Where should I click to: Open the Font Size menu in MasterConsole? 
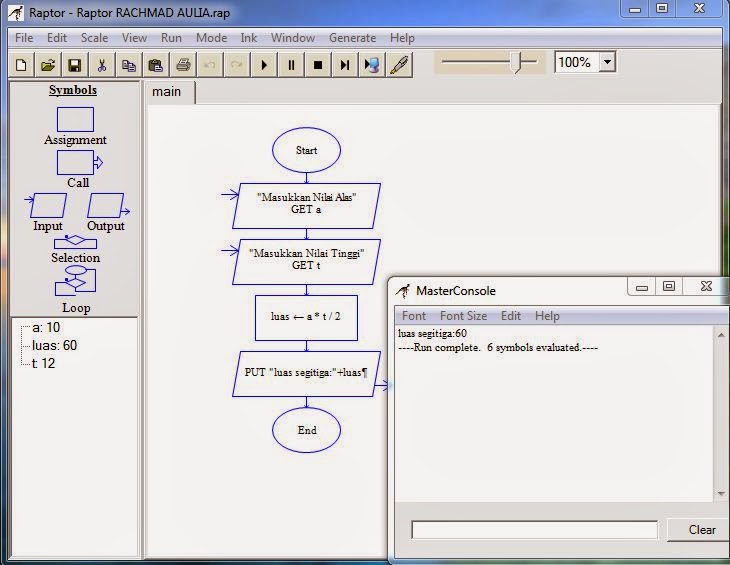click(463, 316)
